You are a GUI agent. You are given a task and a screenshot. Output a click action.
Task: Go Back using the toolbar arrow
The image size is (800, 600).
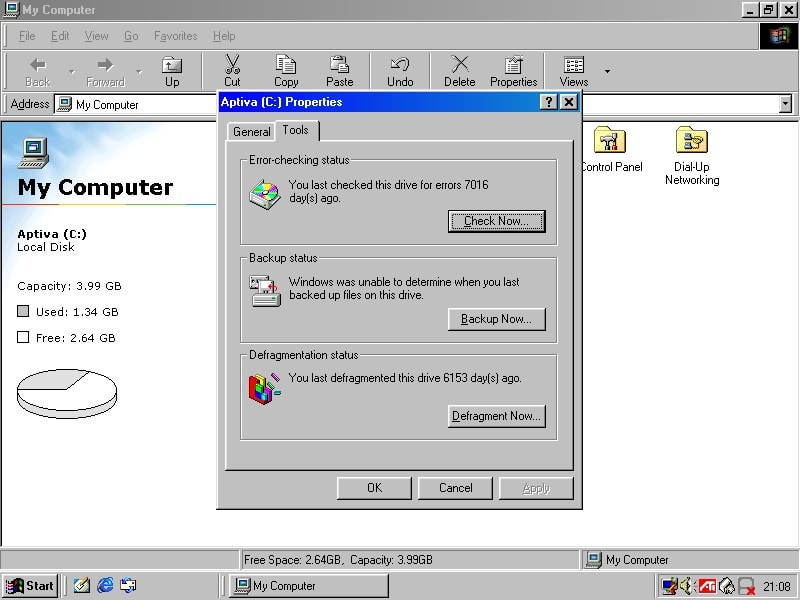(38, 71)
